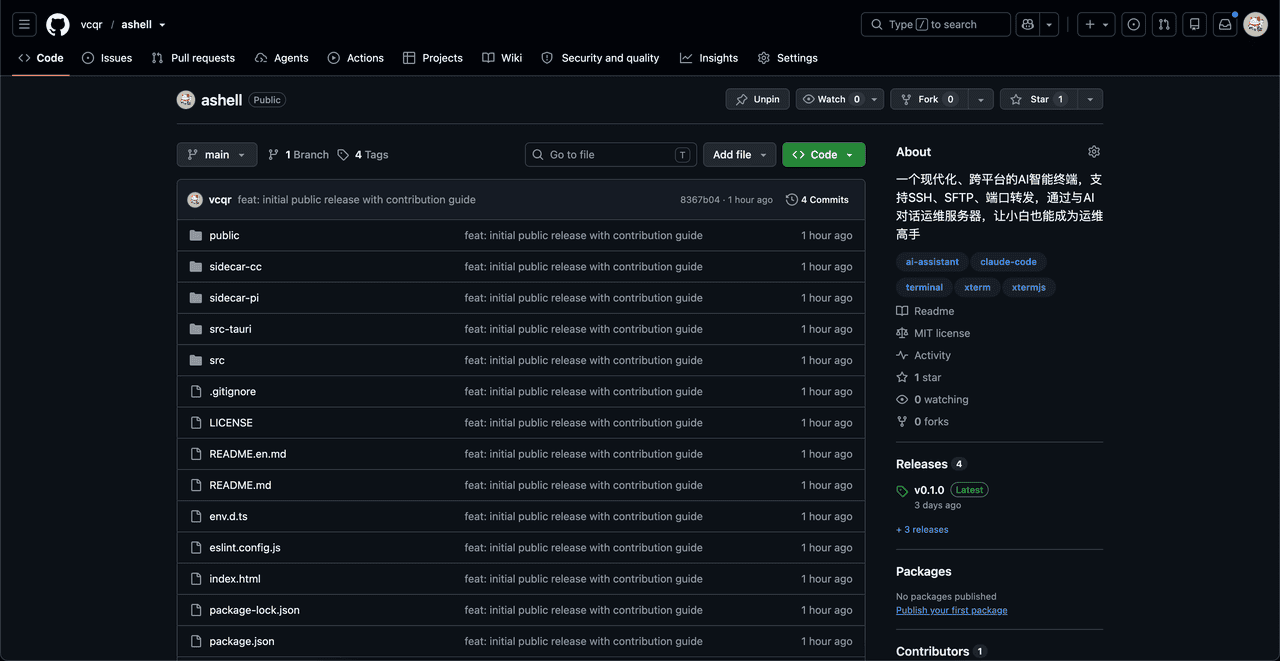
Task: Focus the Type / to search box
Action: [x=935, y=25]
